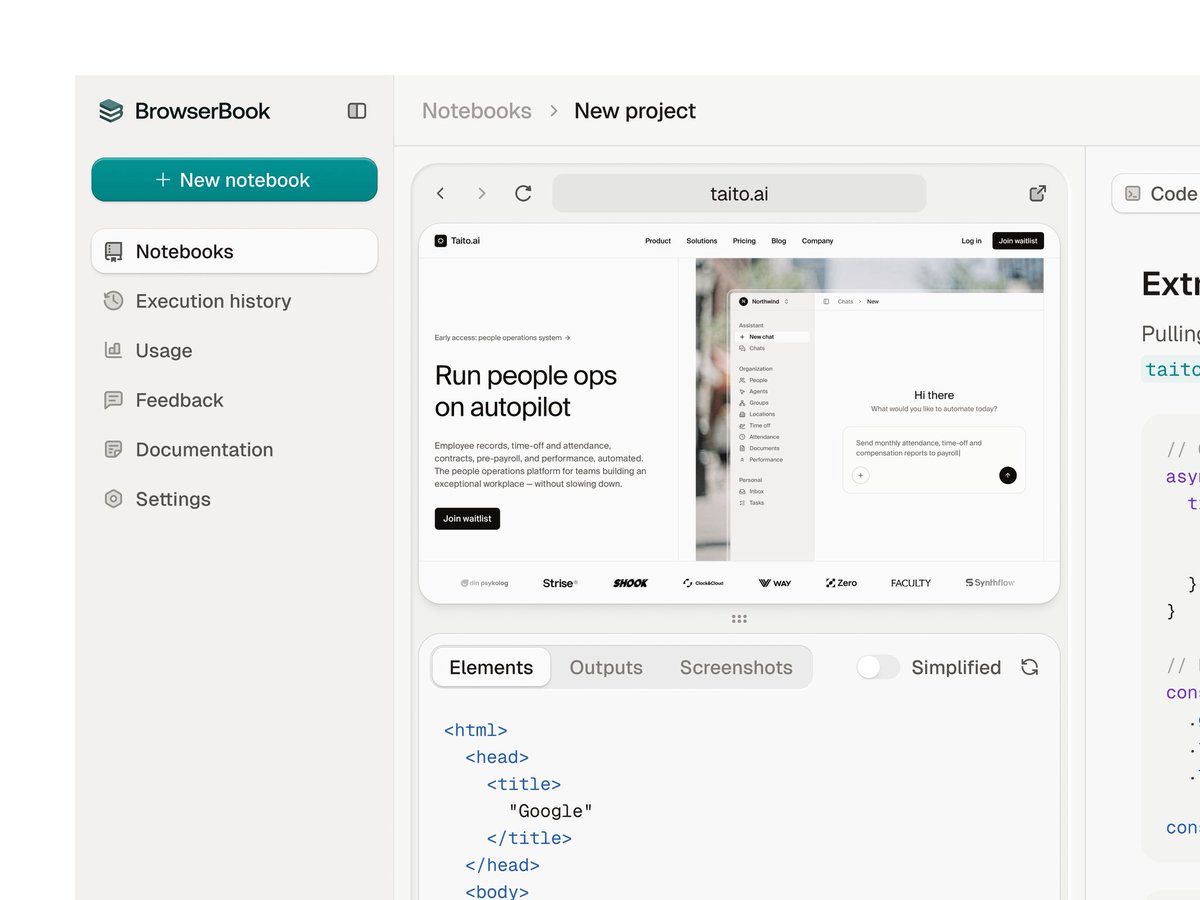Click the New project breadcrumb
This screenshot has height=900, width=1200.
(635, 111)
